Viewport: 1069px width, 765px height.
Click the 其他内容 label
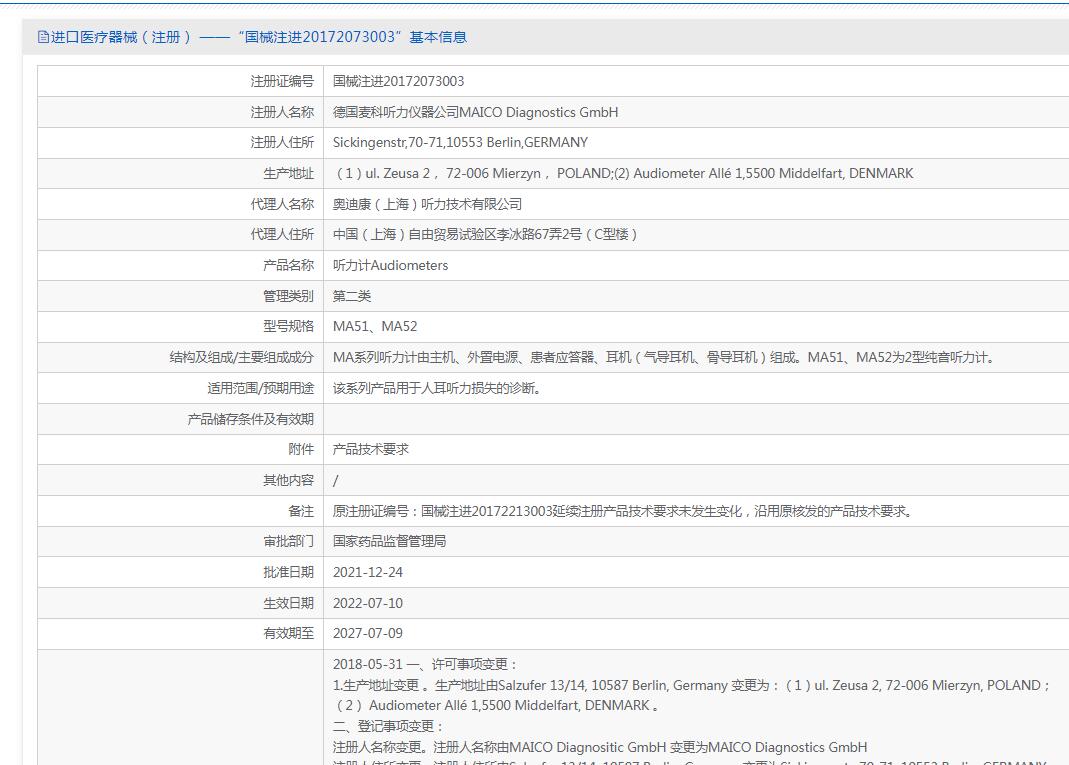288,480
